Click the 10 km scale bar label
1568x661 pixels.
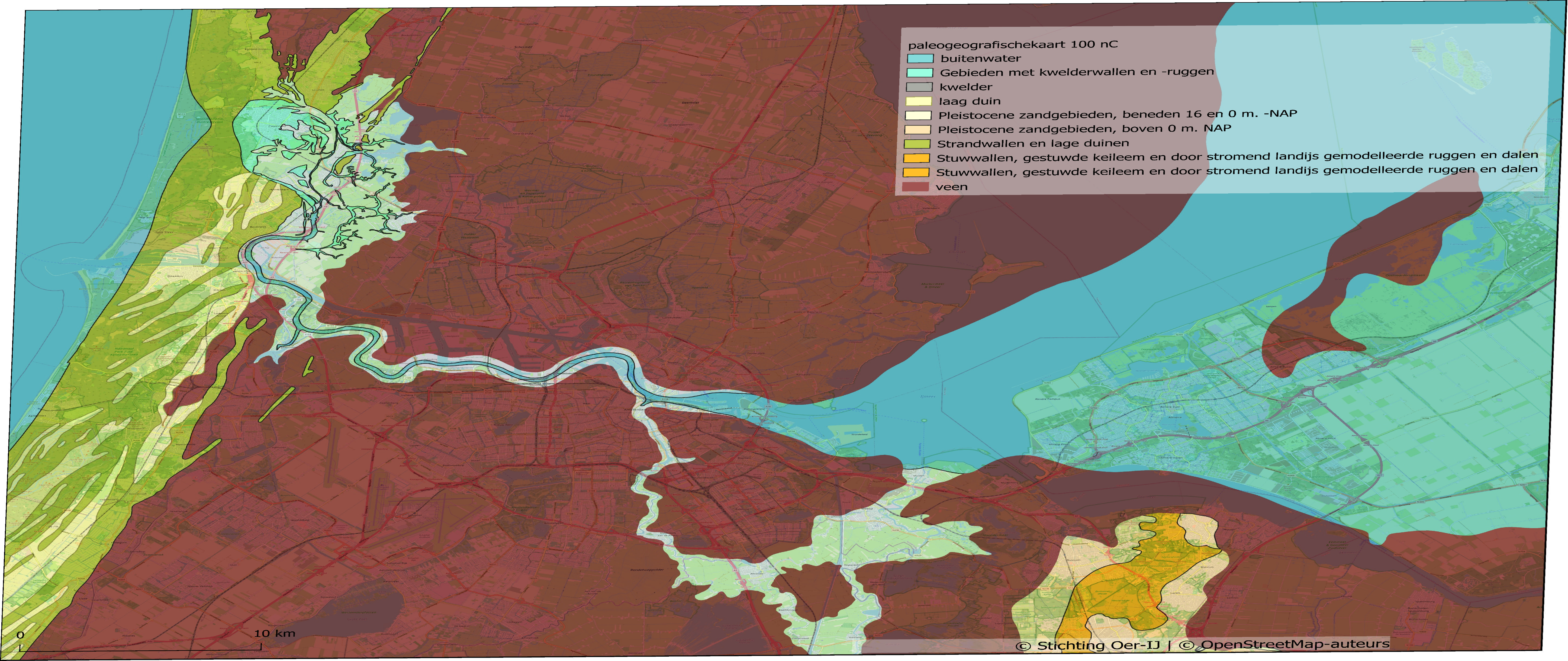[275, 633]
